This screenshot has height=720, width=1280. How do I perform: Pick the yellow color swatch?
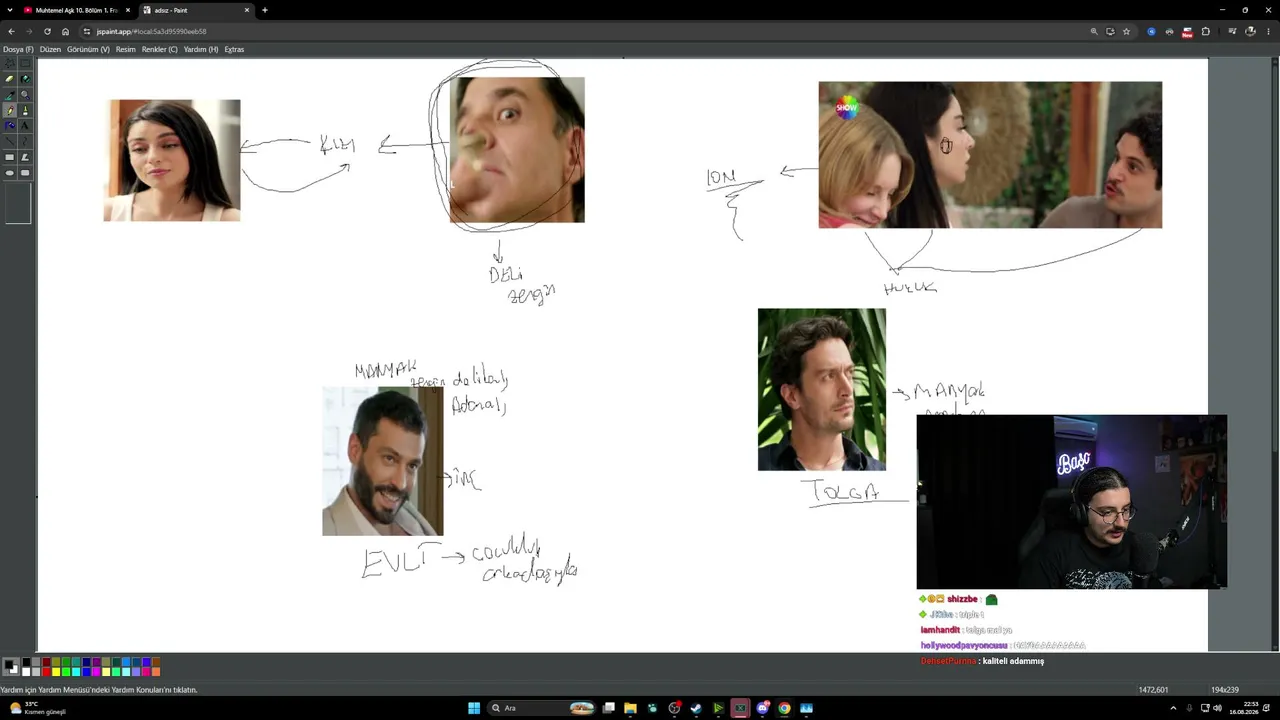click(x=56, y=672)
